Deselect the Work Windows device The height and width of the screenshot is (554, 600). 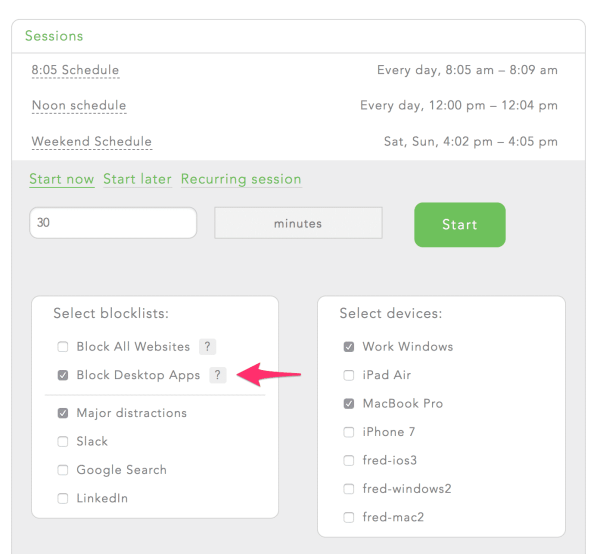[x=349, y=347]
